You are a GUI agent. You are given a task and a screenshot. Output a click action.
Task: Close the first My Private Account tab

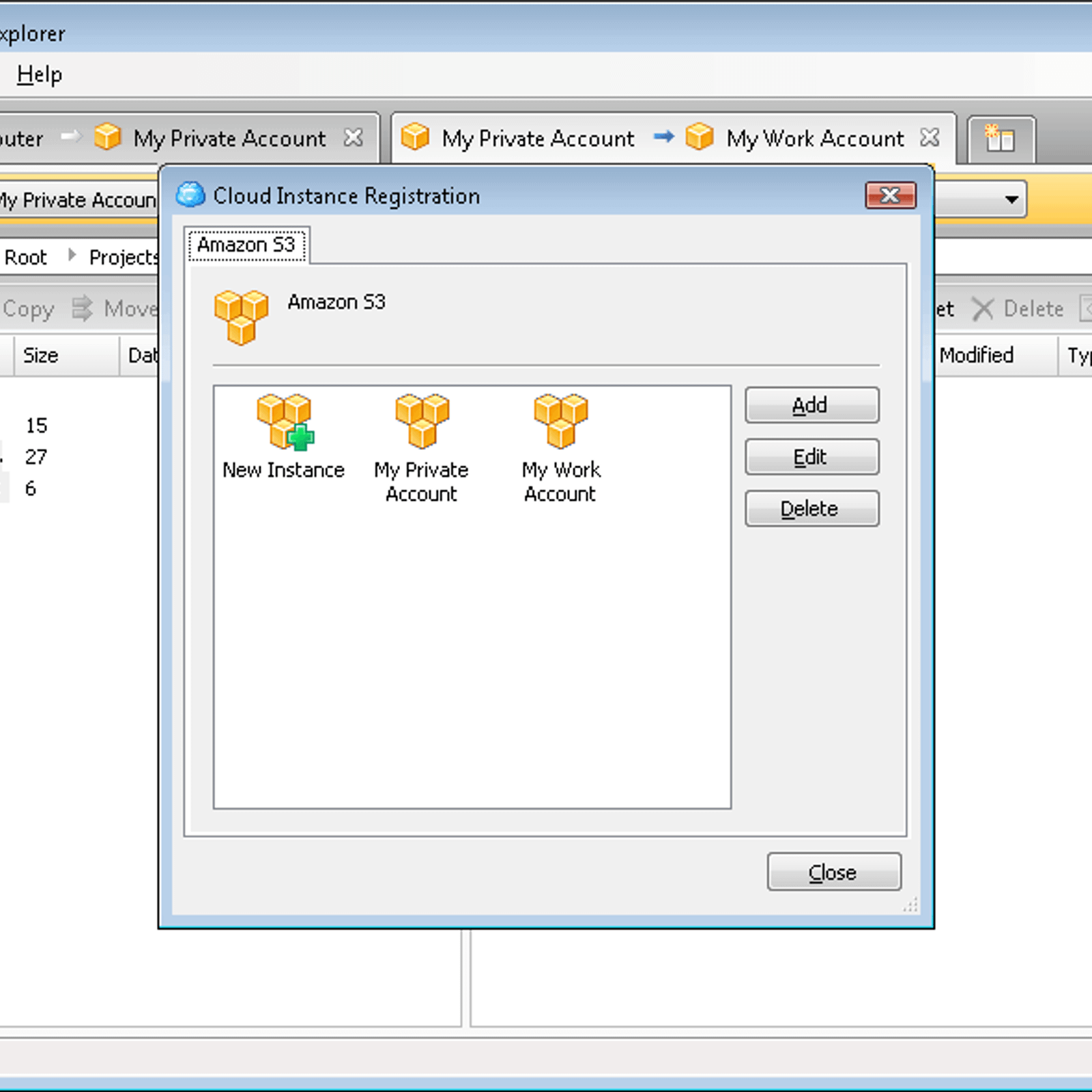354,138
